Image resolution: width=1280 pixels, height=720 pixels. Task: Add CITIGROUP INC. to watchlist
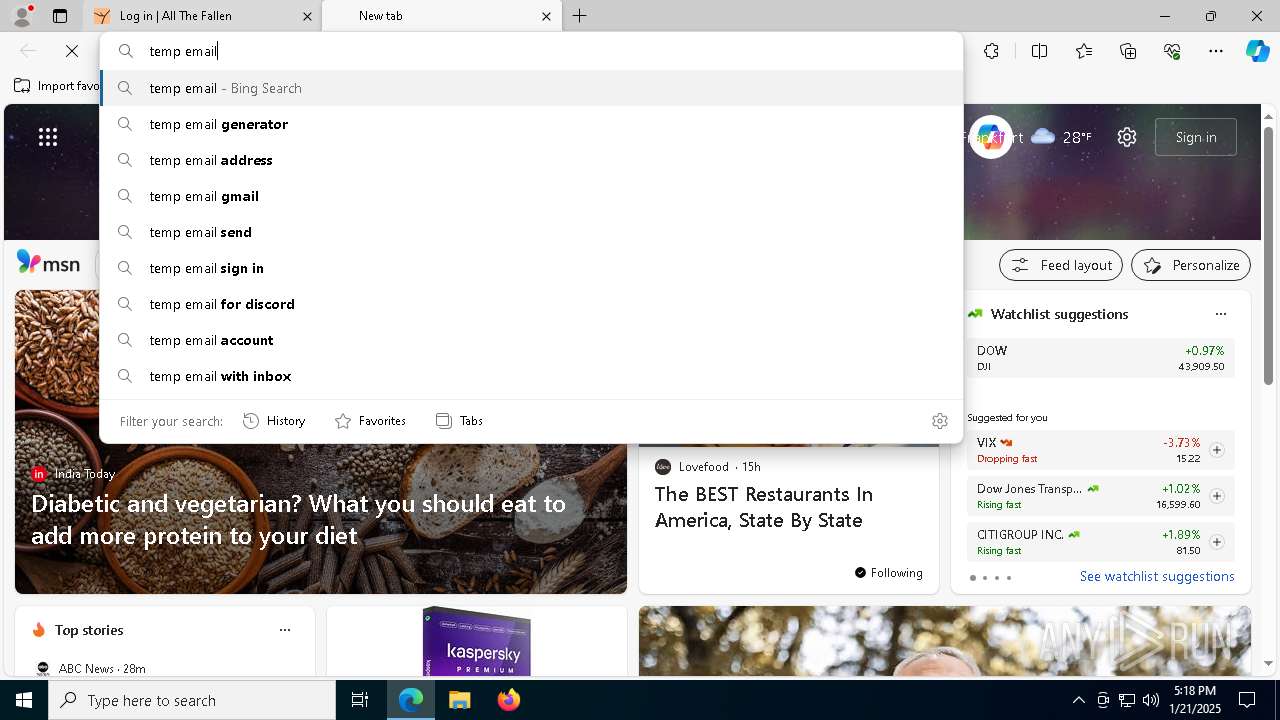1216,542
